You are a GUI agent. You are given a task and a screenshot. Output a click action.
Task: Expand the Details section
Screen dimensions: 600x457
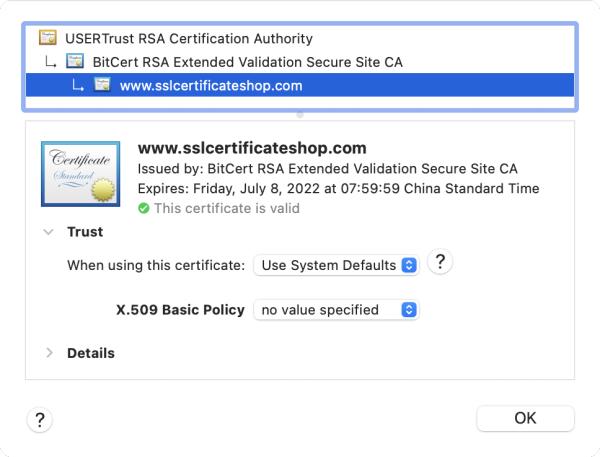(x=48, y=353)
